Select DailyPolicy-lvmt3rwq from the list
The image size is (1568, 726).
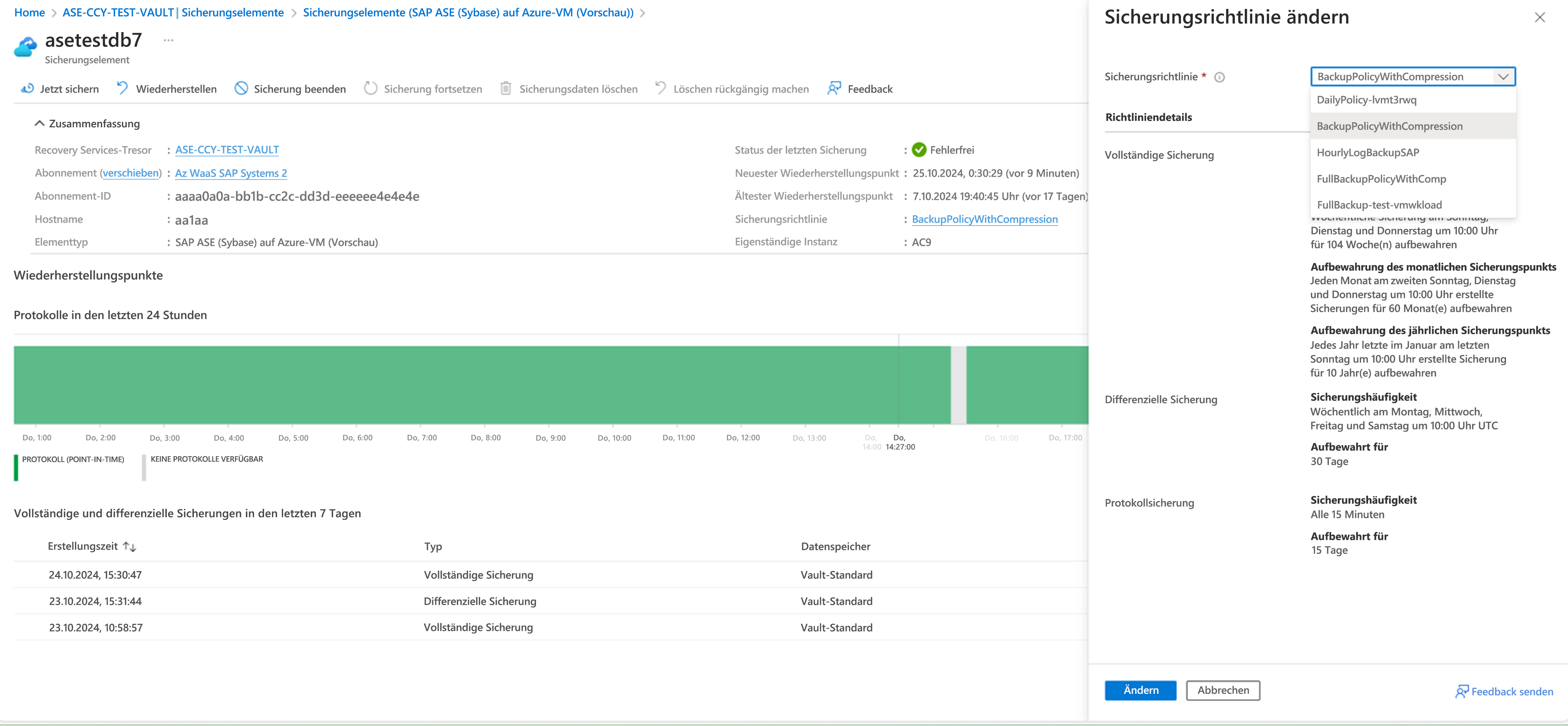(1367, 100)
